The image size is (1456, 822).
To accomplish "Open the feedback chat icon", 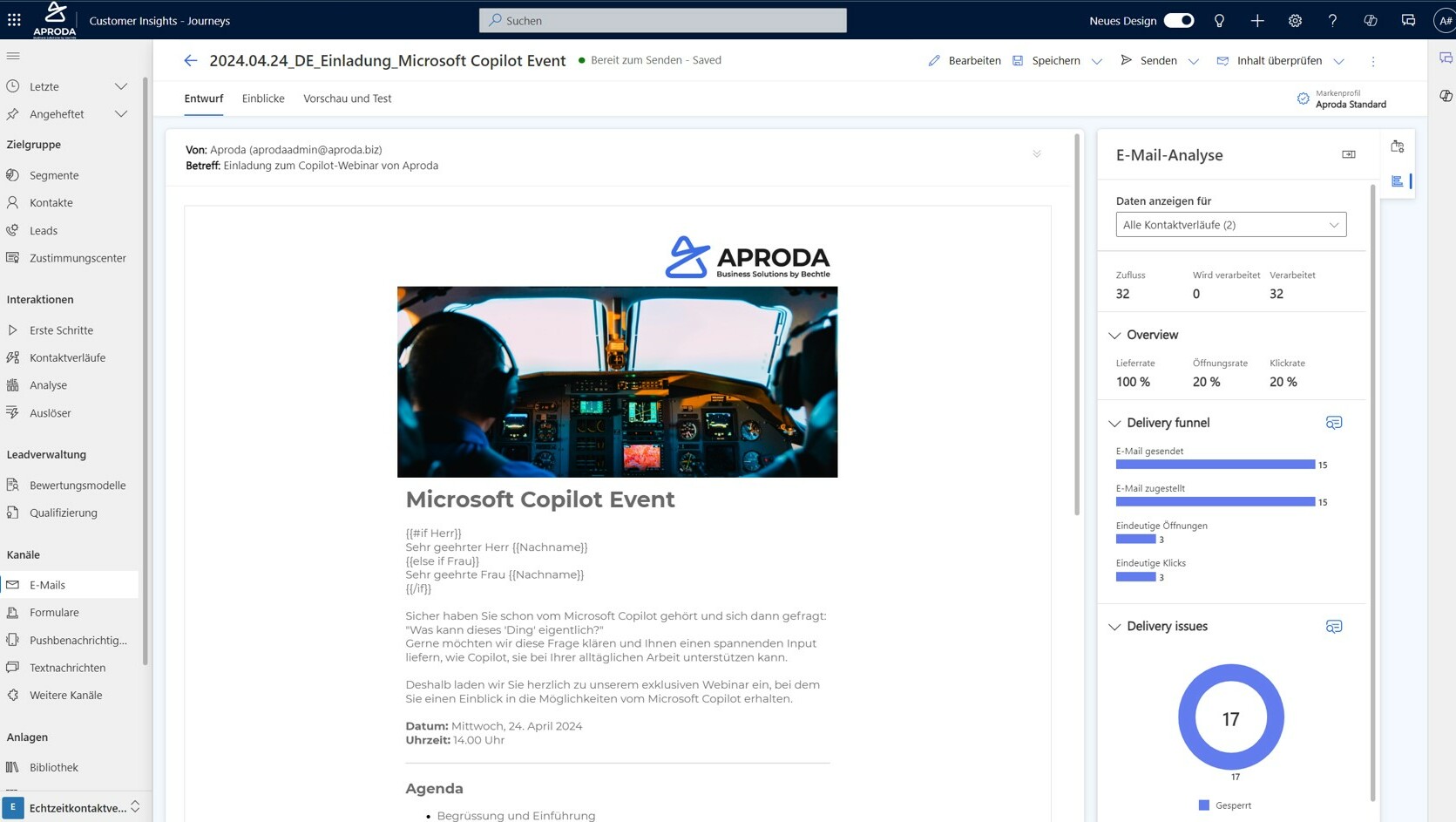I will tap(1407, 20).
